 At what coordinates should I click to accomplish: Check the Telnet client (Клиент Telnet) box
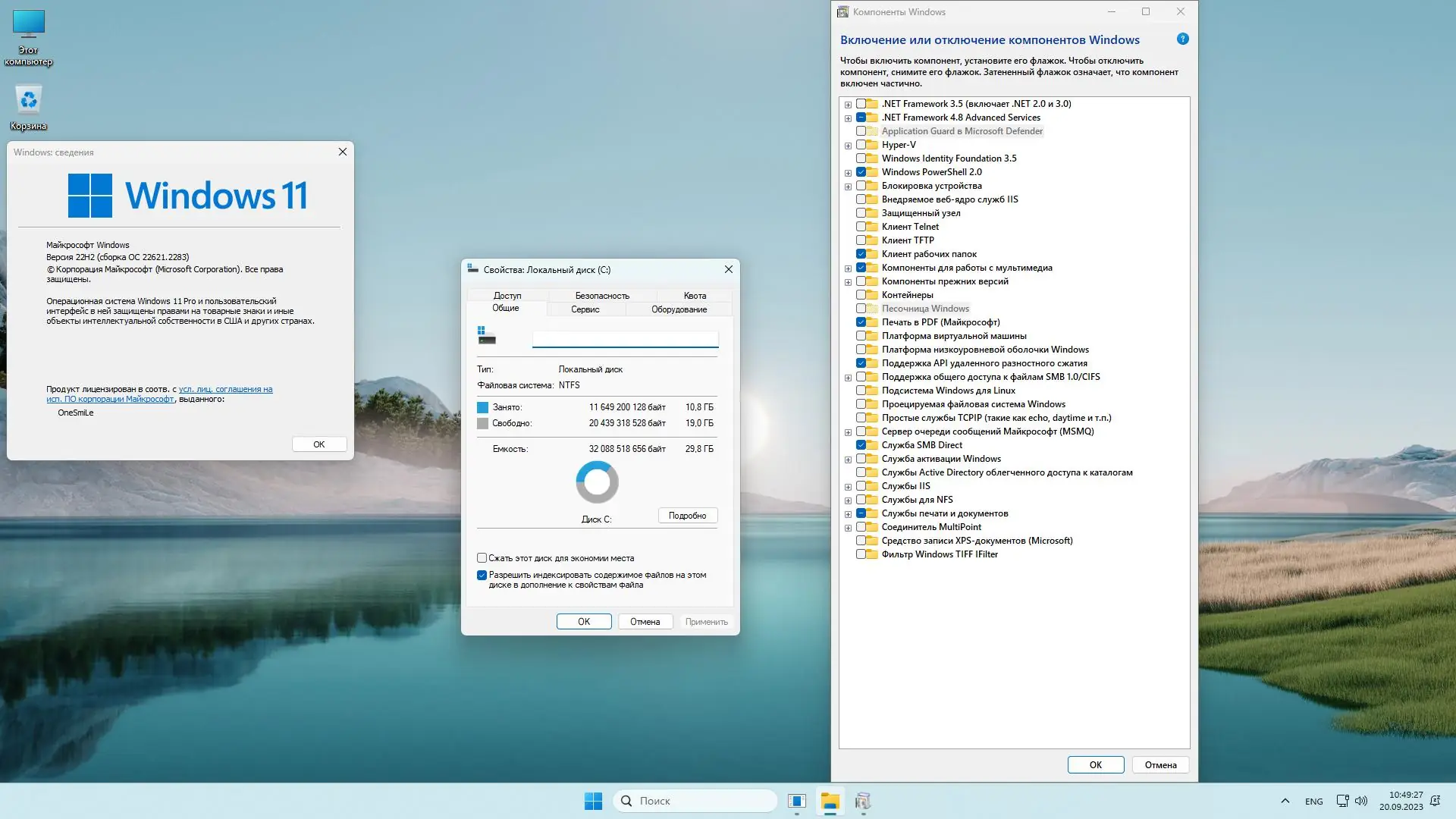[x=861, y=227]
